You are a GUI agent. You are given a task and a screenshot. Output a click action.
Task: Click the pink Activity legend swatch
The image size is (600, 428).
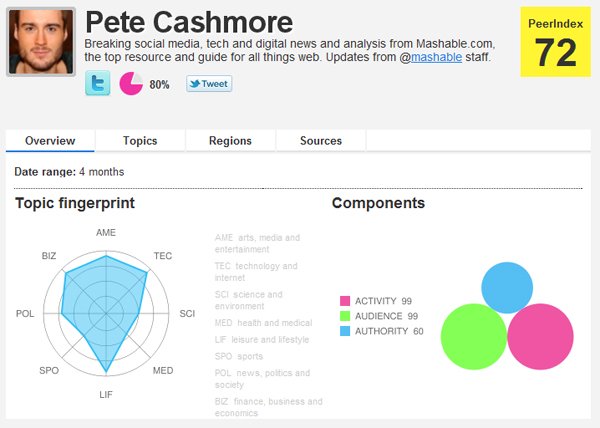click(345, 301)
